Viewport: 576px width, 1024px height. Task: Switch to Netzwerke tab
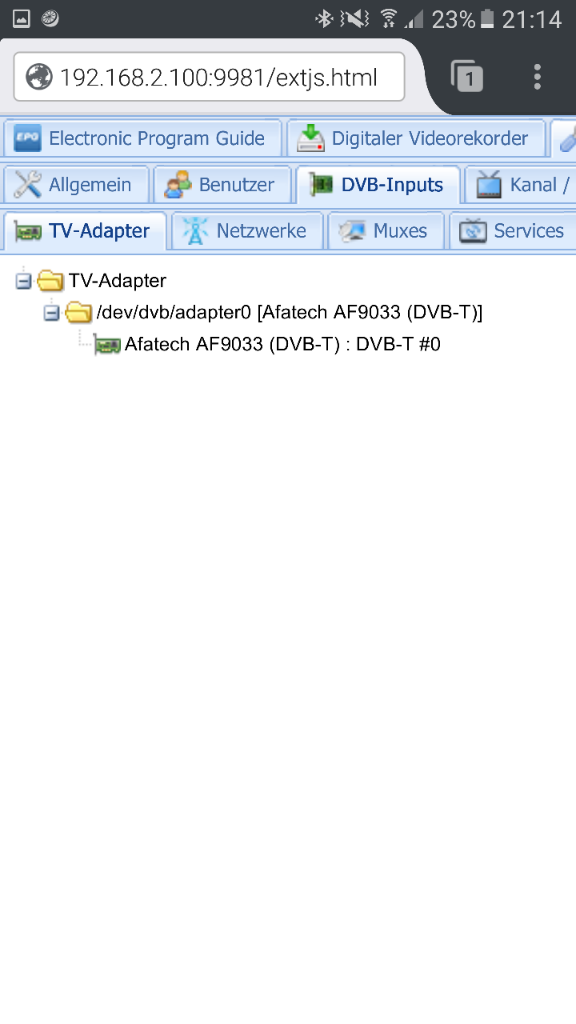point(247,231)
